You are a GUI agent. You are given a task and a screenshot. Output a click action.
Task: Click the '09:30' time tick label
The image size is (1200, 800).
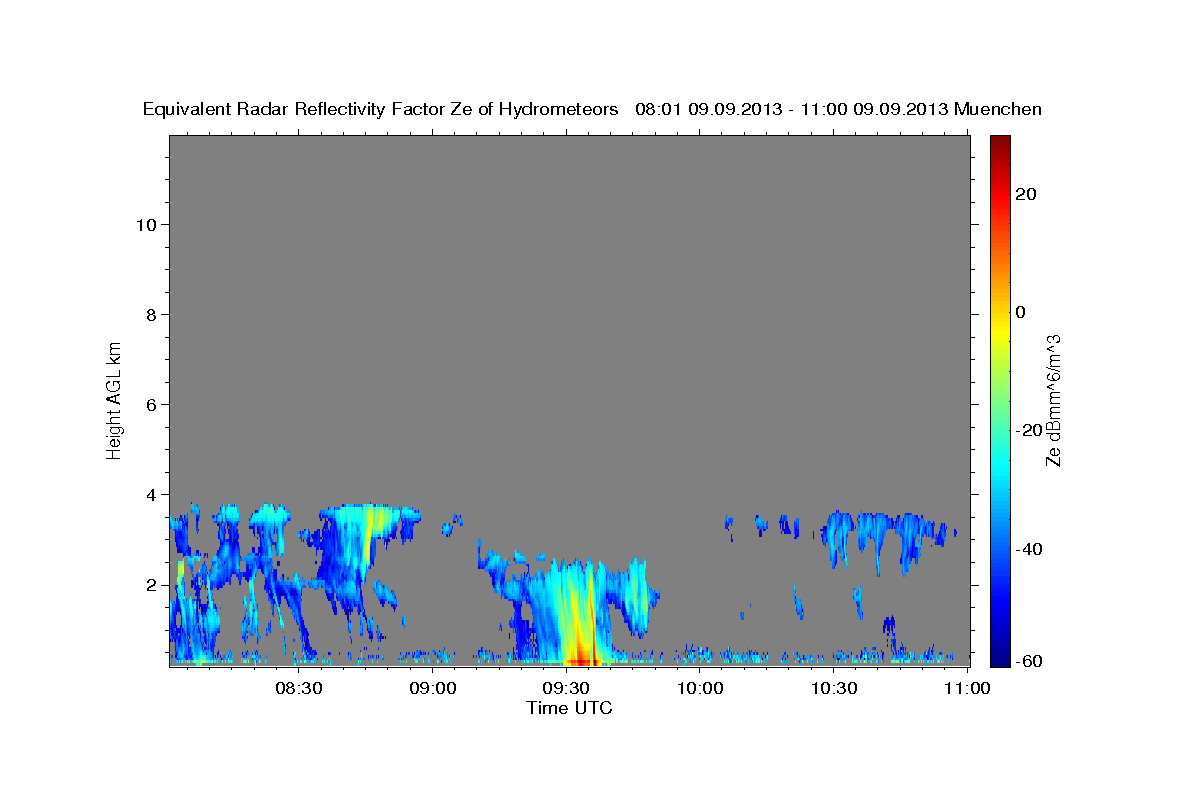(567, 688)
